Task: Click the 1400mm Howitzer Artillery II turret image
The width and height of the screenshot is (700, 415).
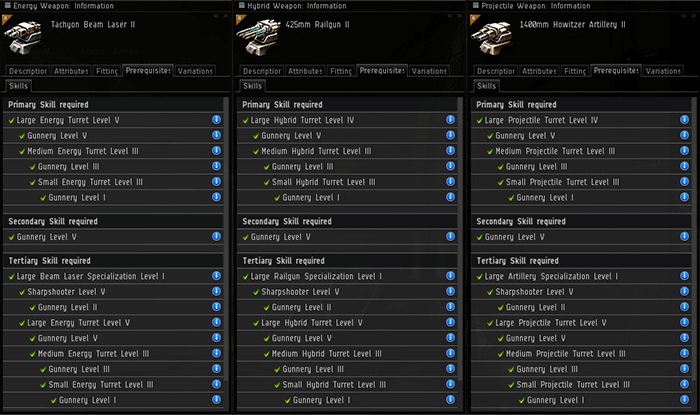Action: (x=492, y=37)
